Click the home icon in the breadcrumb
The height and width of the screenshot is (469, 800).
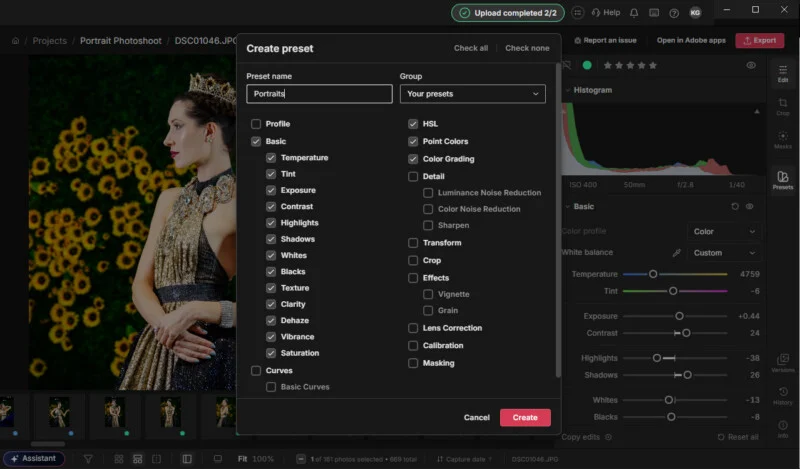[15, 41]
